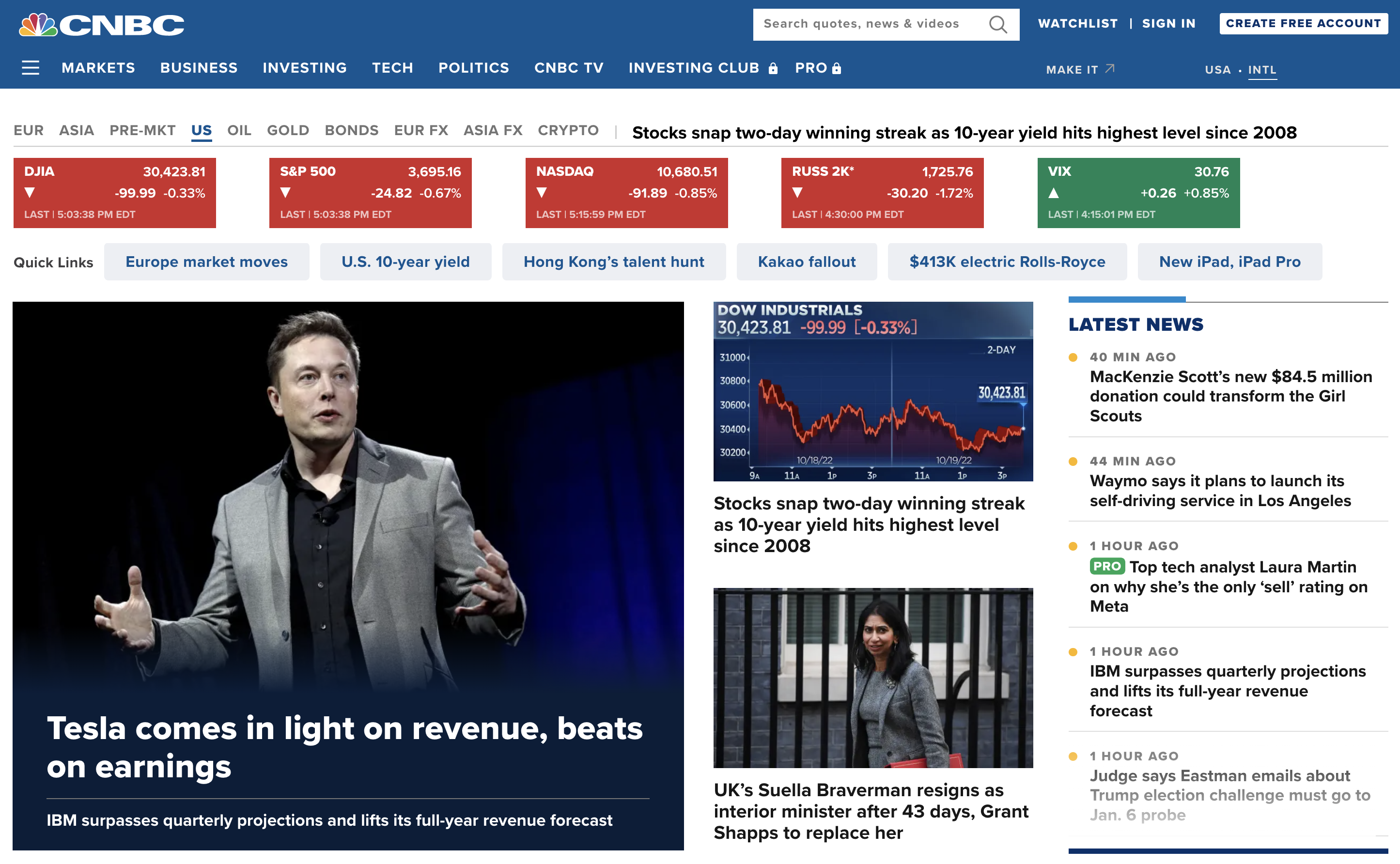
Task: Open the Make It link
Action: (x=1072, y=70)
